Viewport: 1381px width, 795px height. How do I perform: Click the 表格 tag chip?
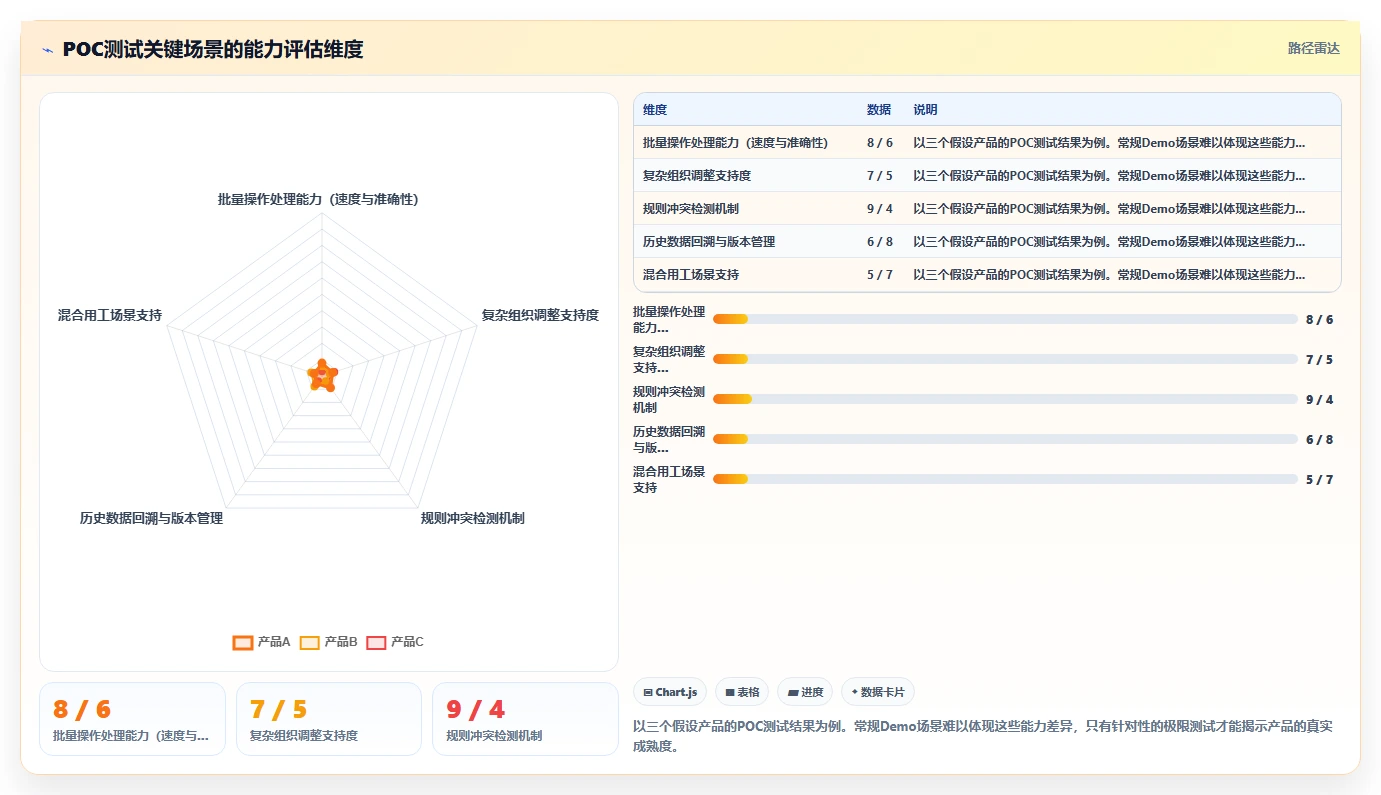[x=742, y=692]
